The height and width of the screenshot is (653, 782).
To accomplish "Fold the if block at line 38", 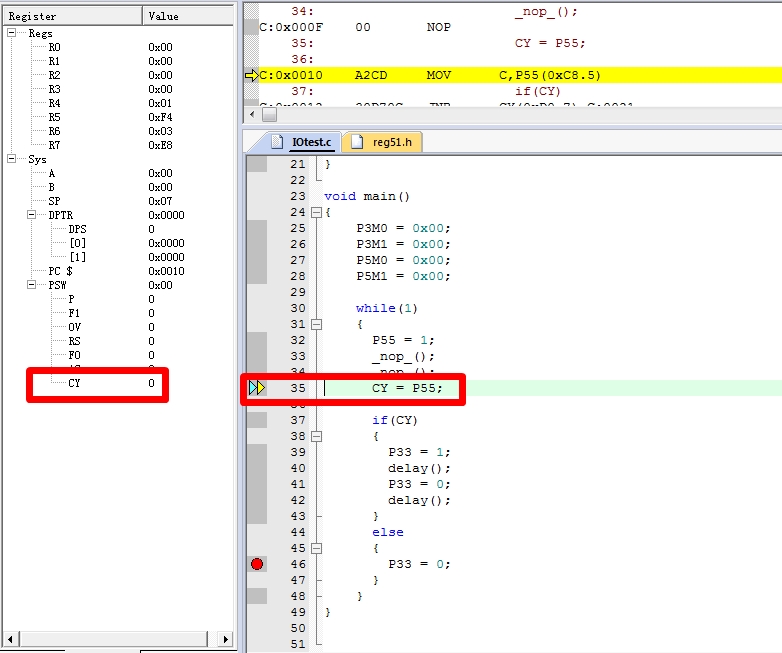I will [x=316, y=436].
